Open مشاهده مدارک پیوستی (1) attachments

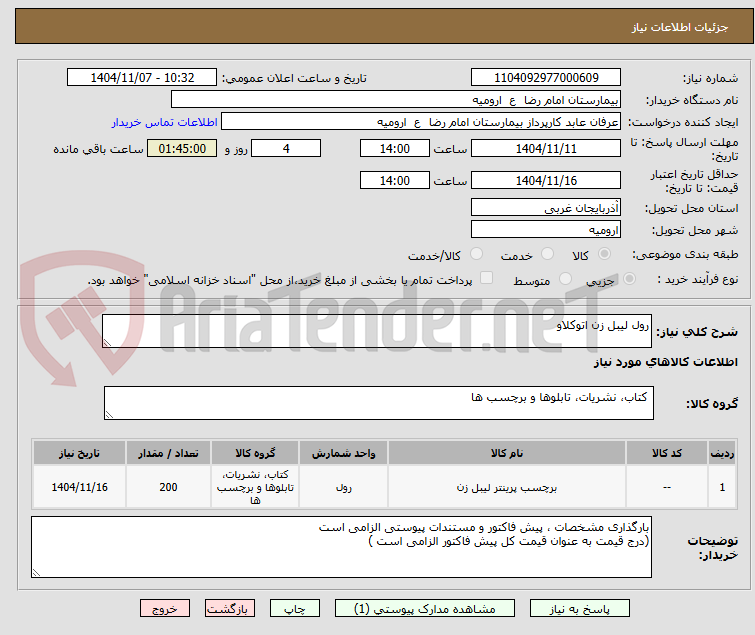[425, 609]
